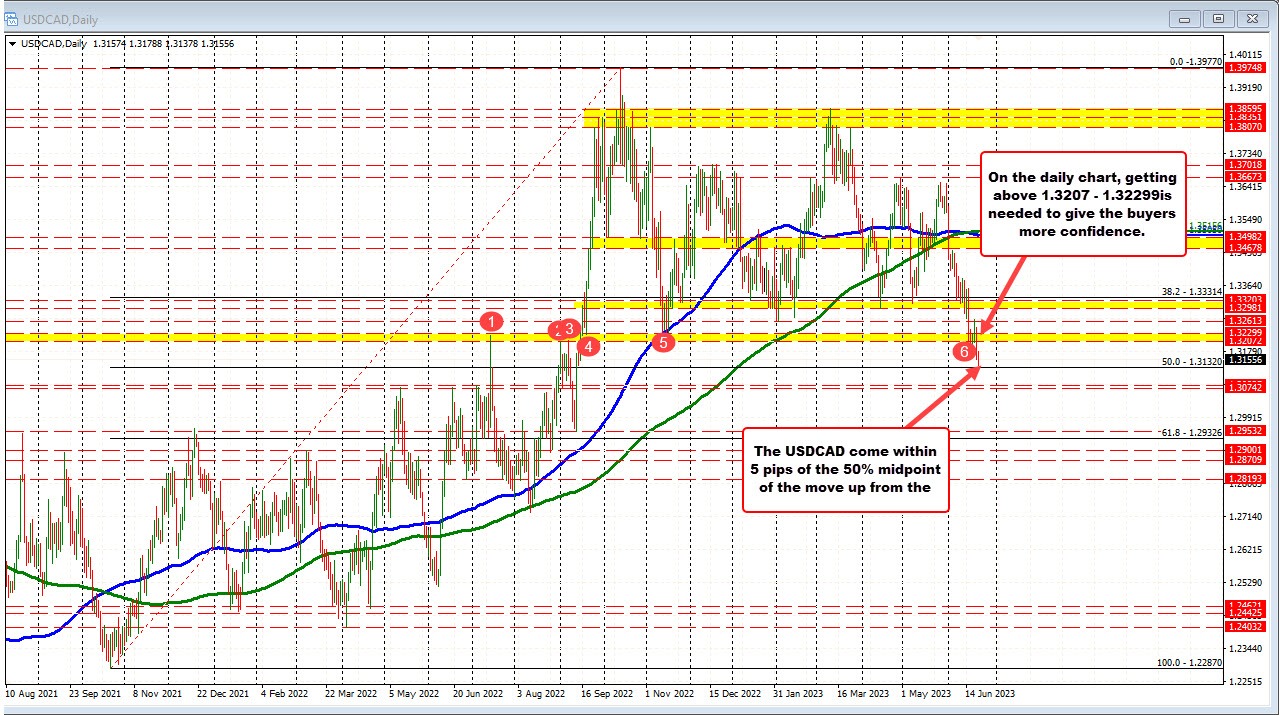Select the 100.0 - 1.22870 Fibonacci label
The image size is (1279, 715).
click(1190, 663)
